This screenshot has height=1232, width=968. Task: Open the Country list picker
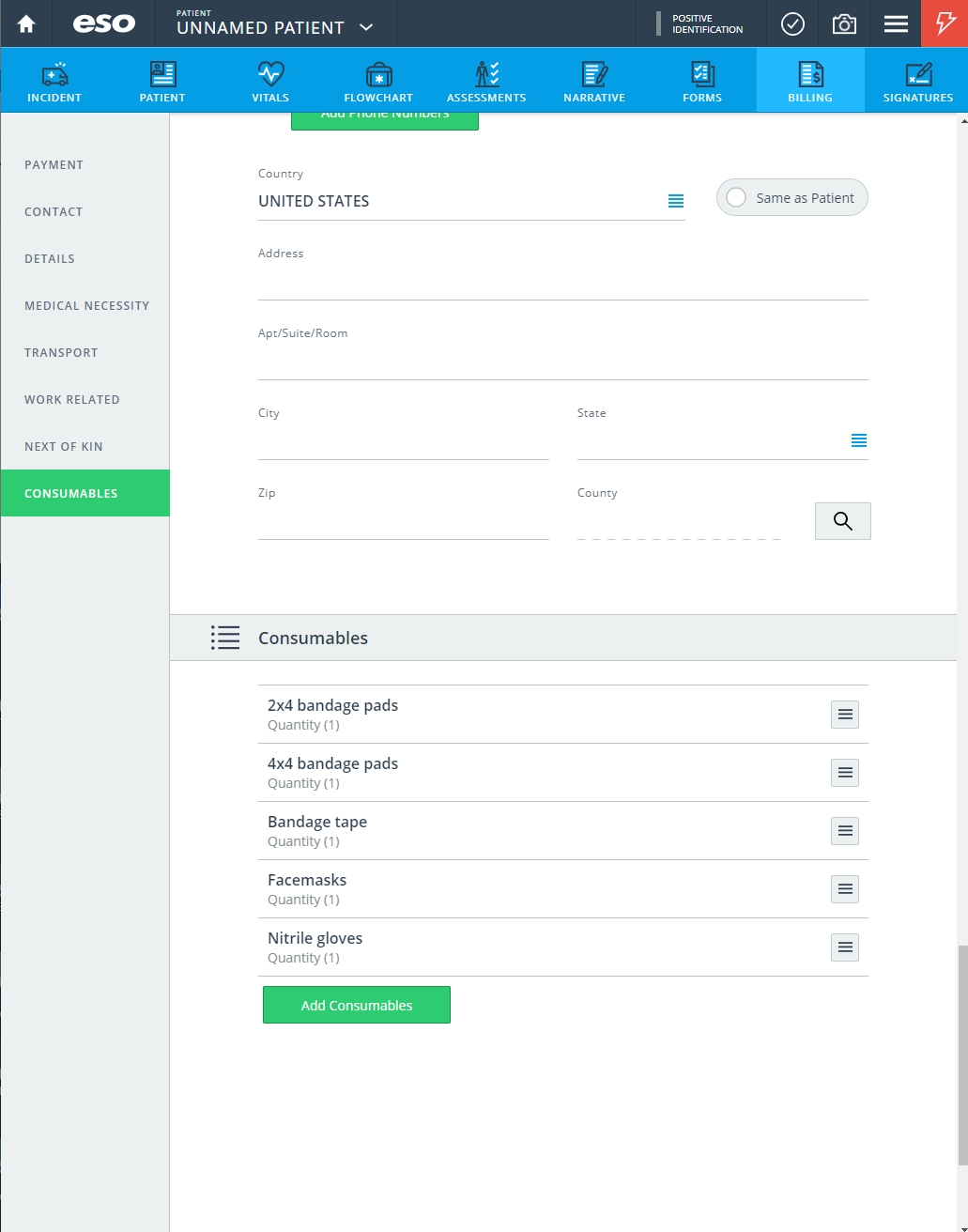click(x=676, y=201)
